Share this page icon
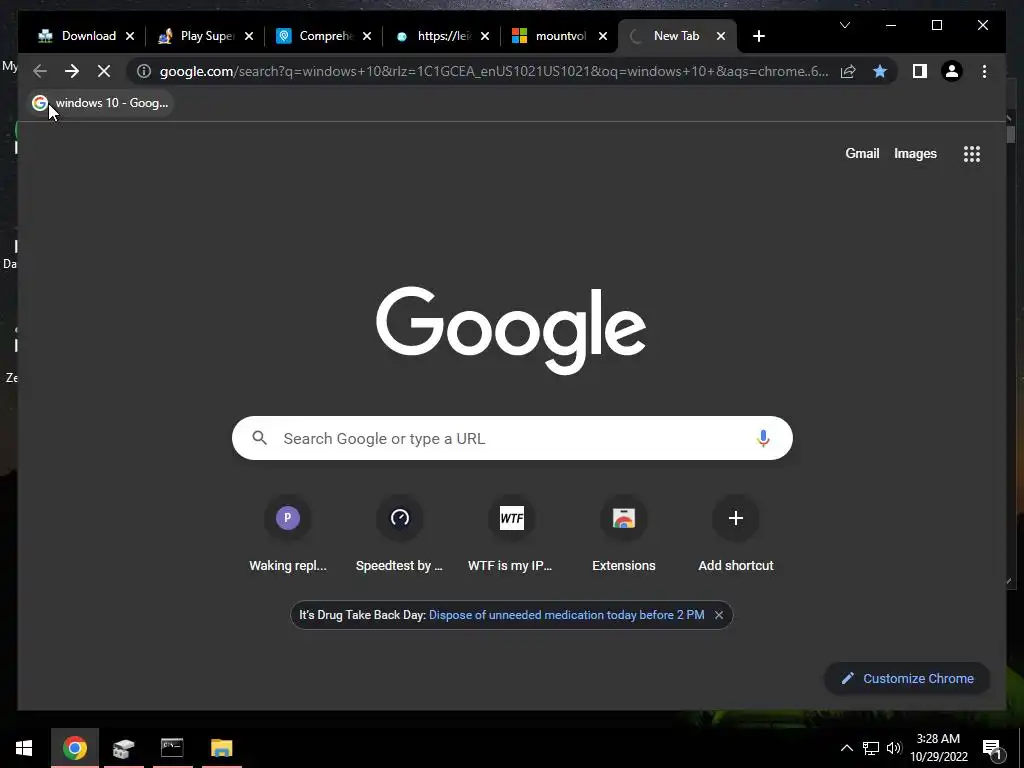Viewport: 1024px width, 768px height. (x=848, y=71)
